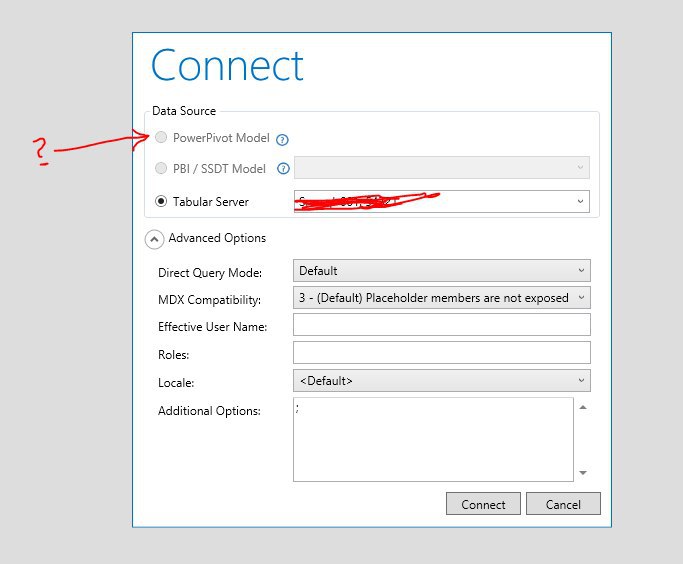Select the PowerPivot Model radio button
Viewport: 683px width, 564px height.
tap(161, 137)
